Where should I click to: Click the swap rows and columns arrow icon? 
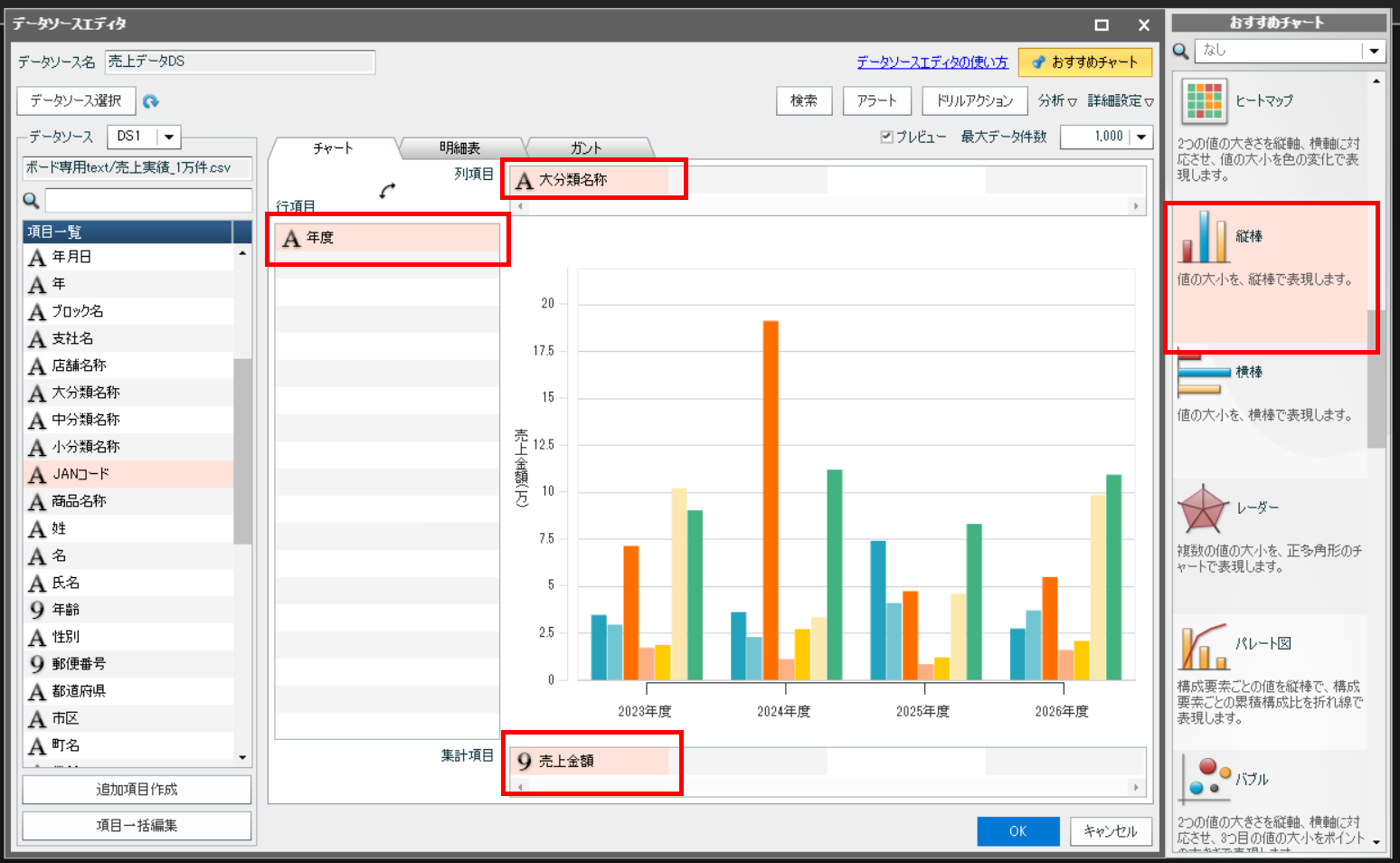click(387, 191)
